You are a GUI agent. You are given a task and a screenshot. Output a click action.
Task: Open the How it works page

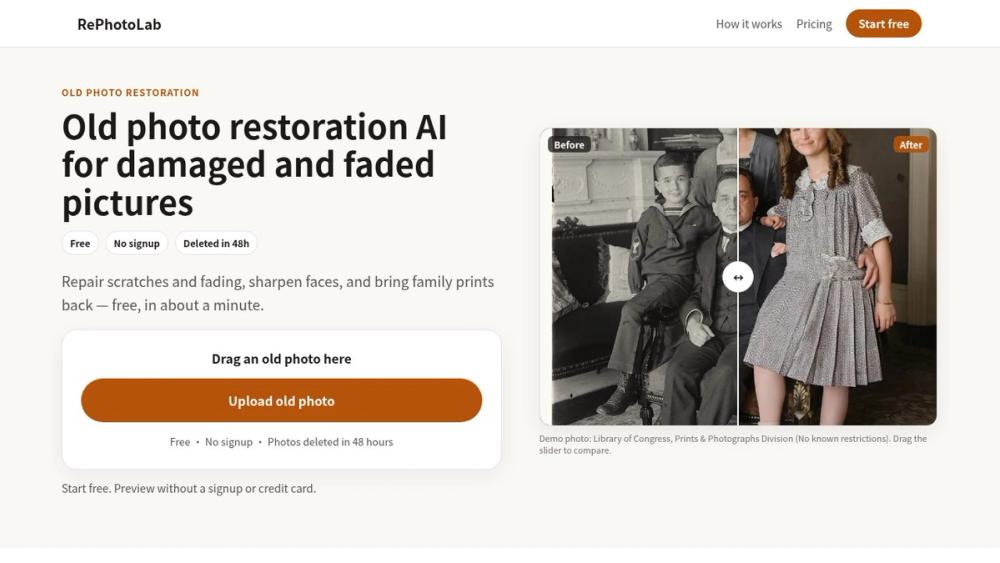[749, 24]
